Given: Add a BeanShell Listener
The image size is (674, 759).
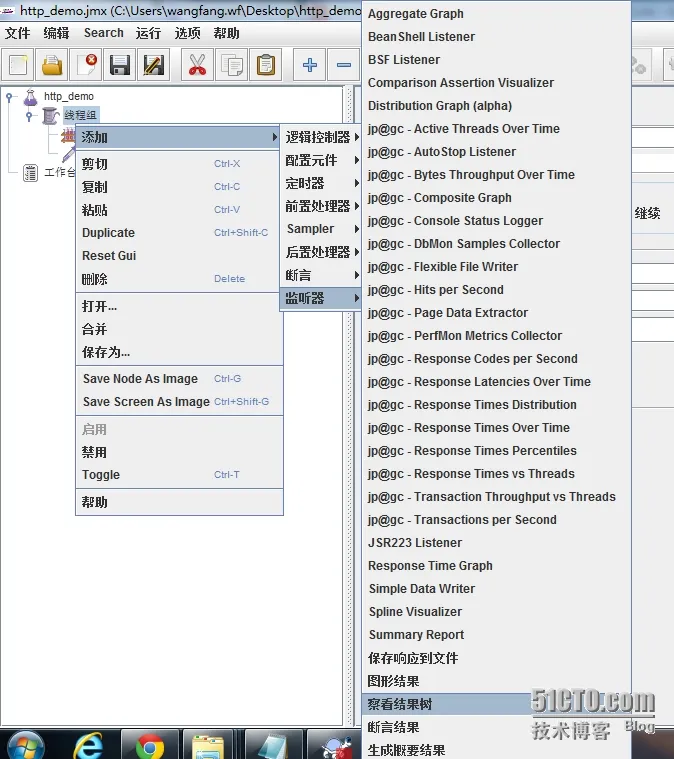Looking at the screenshot, I should tap(496, 37).
